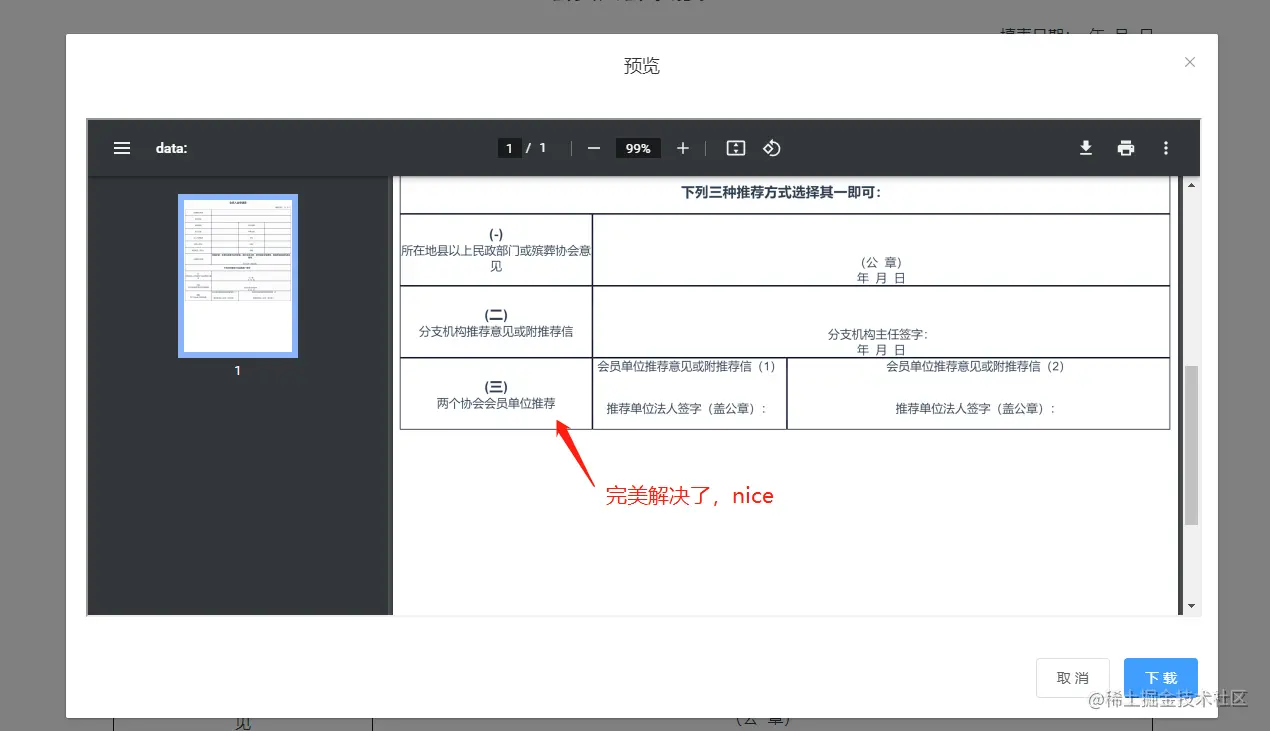Image resolution: width=1270 pixels, height=731 pixels.
Task: Click the page number input field
Action: (x=510, y=147)
